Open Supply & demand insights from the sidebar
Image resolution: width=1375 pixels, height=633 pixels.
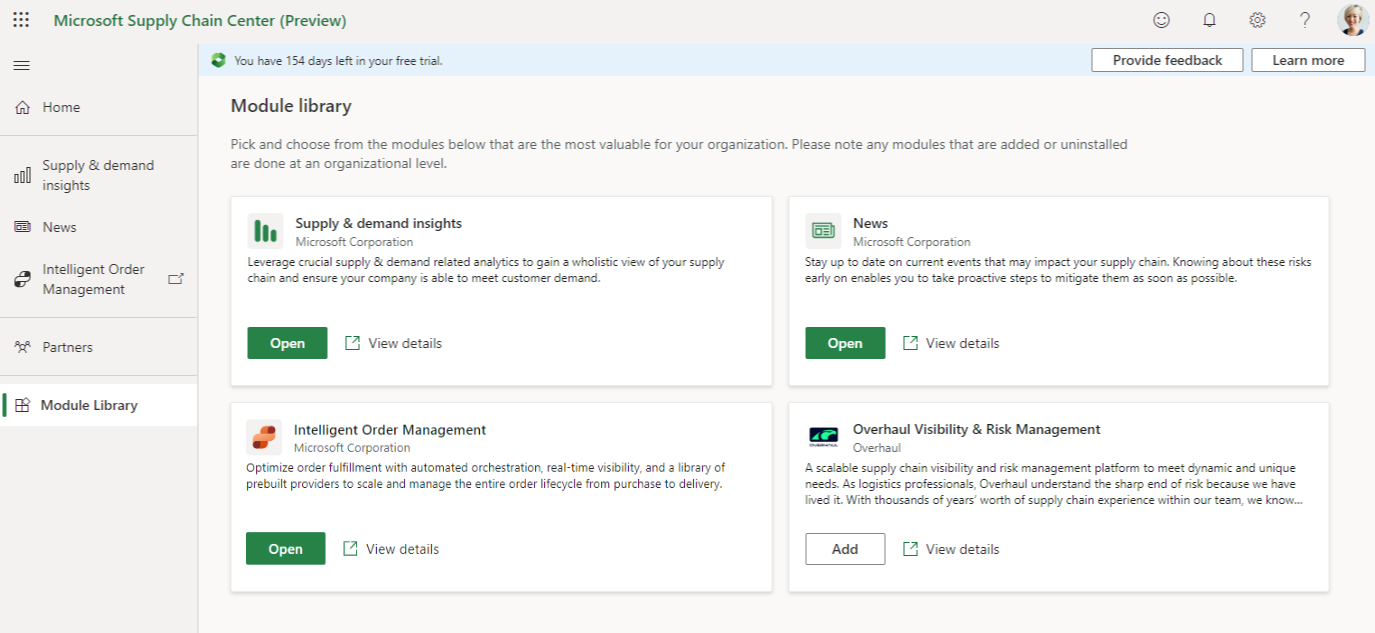click(x=98, y=176)
